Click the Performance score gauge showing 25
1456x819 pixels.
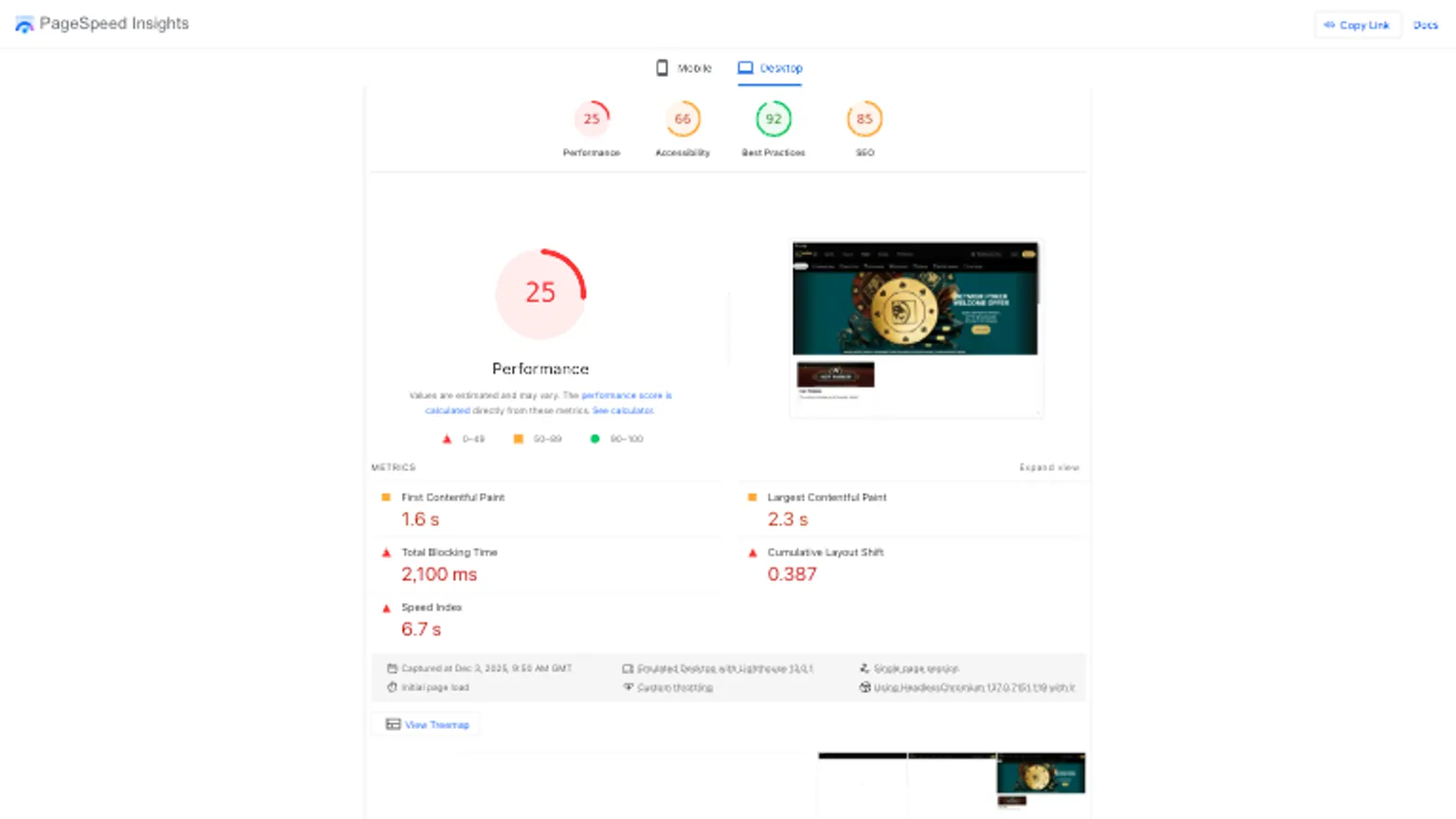541,294
